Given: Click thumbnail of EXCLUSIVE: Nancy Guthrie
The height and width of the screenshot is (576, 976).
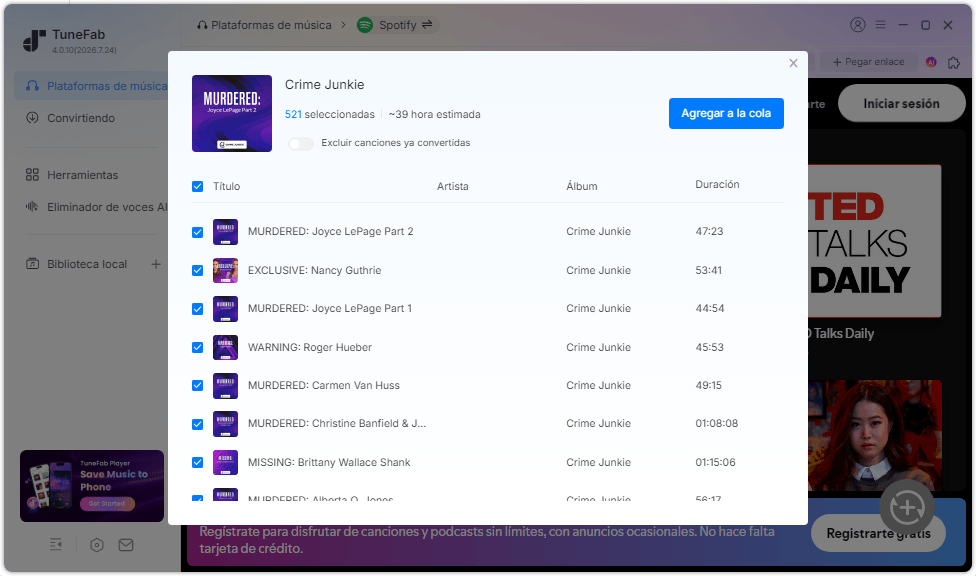Looking at the screenshot, I should [225, 270].
